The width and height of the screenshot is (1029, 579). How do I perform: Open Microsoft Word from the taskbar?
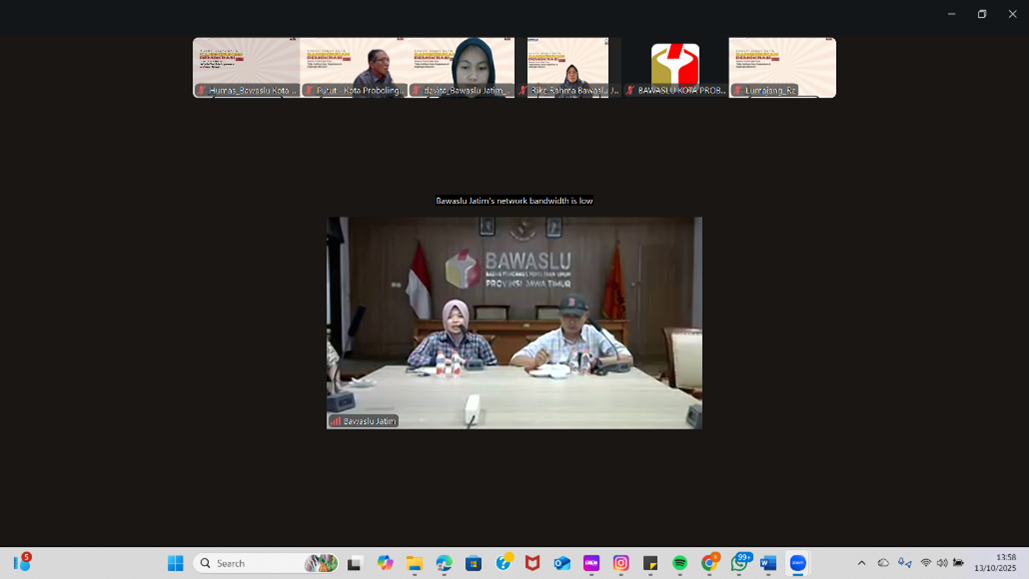point(768,563)
